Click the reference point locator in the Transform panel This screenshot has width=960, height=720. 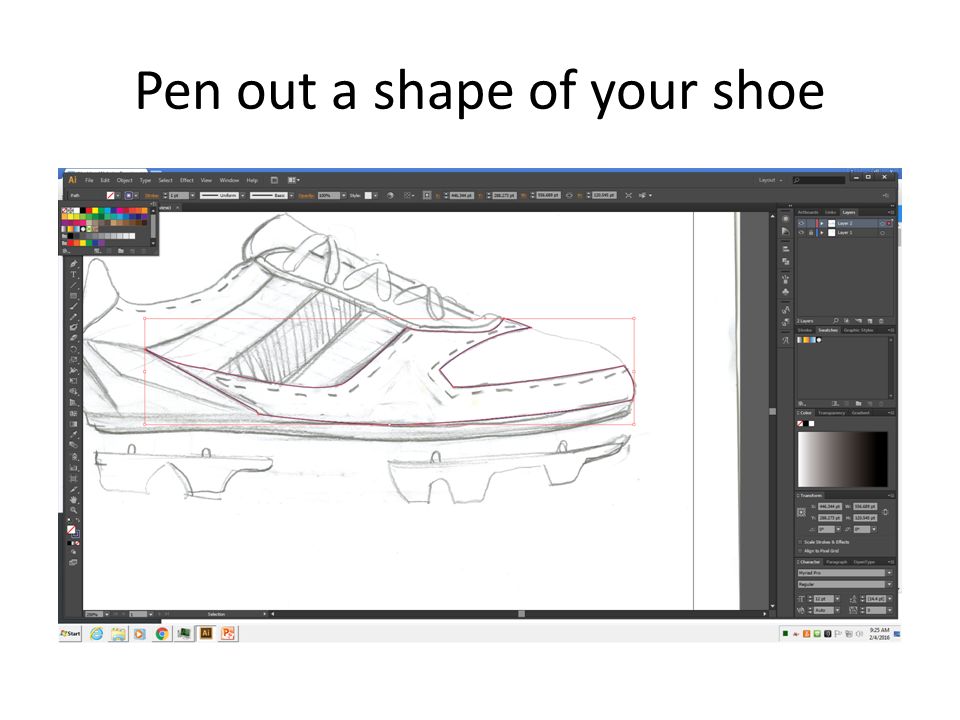pos(801,512)
